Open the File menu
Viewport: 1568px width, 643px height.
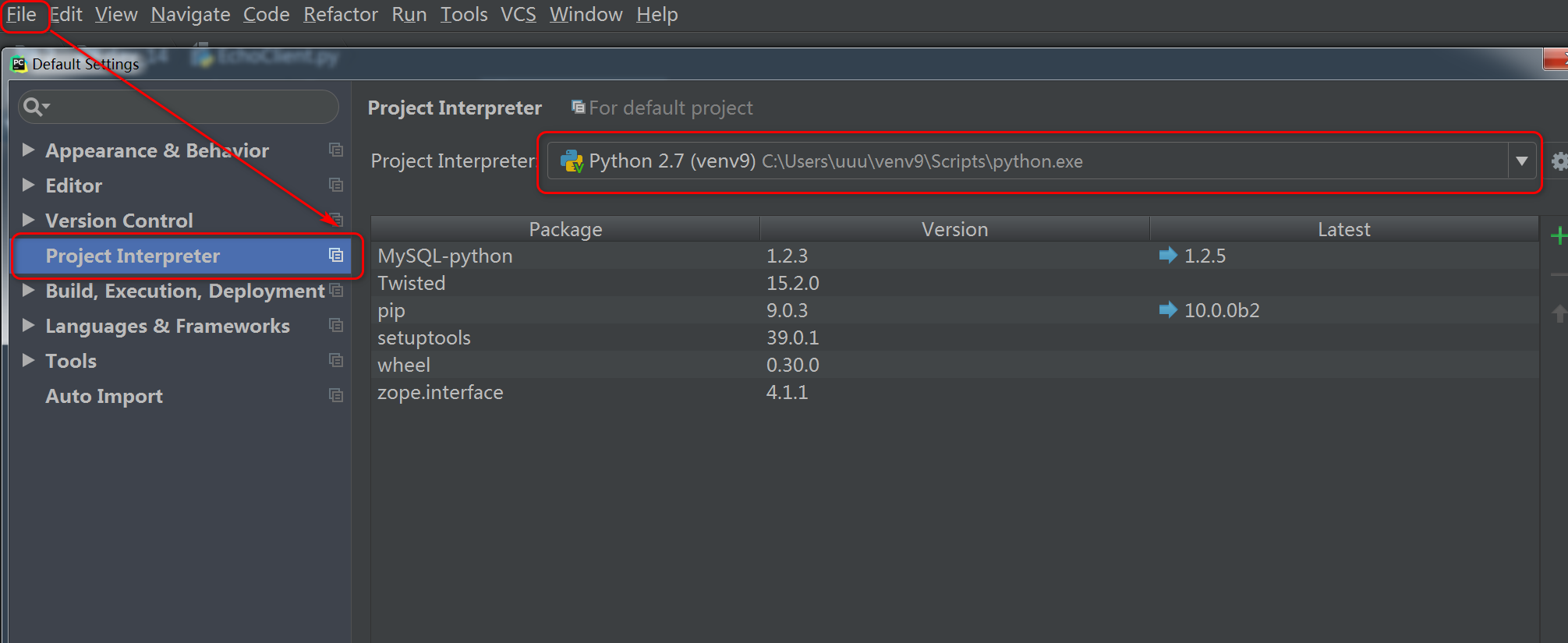(21, 15)
